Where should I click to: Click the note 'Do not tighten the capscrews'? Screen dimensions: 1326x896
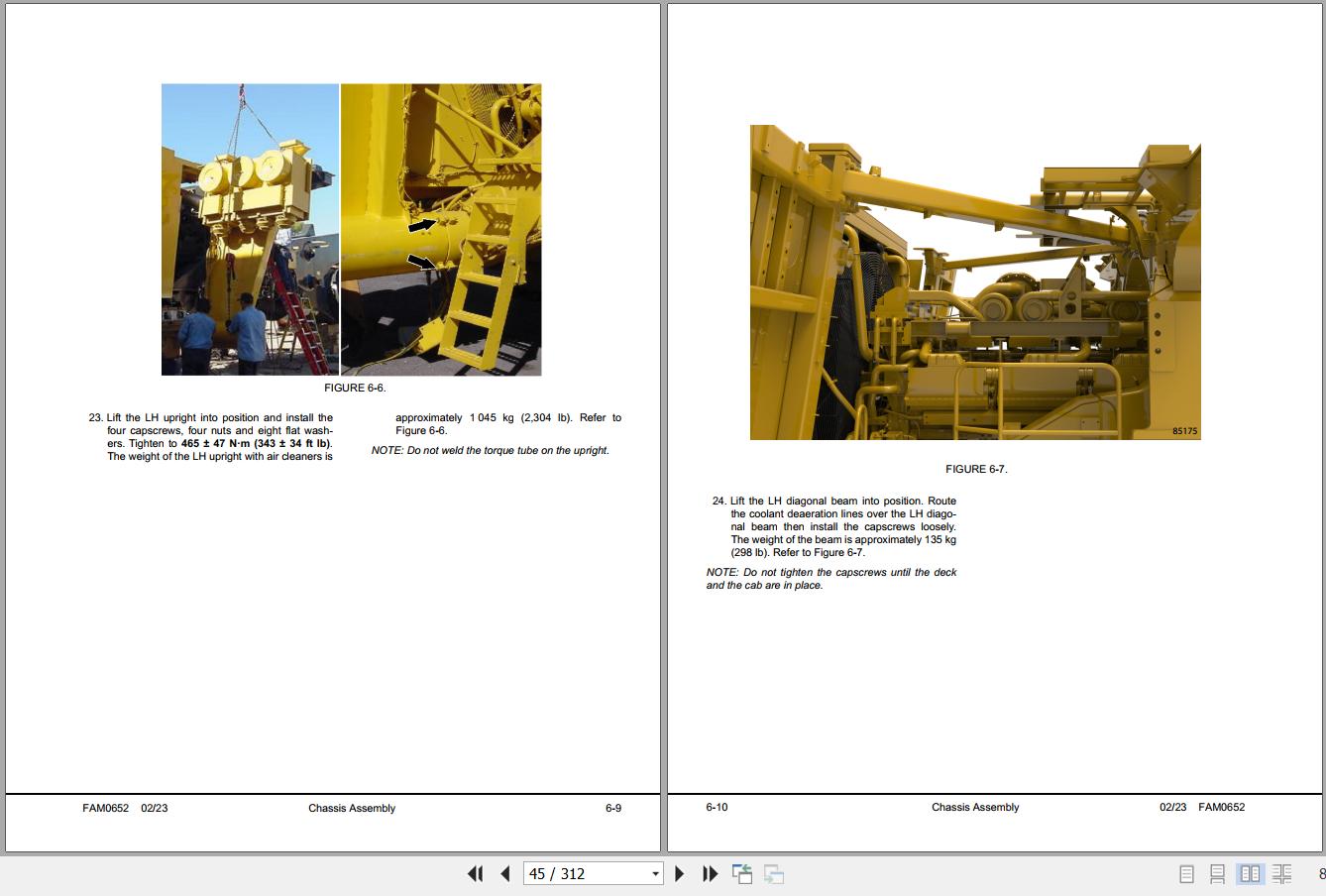click(x=831, y=579)
